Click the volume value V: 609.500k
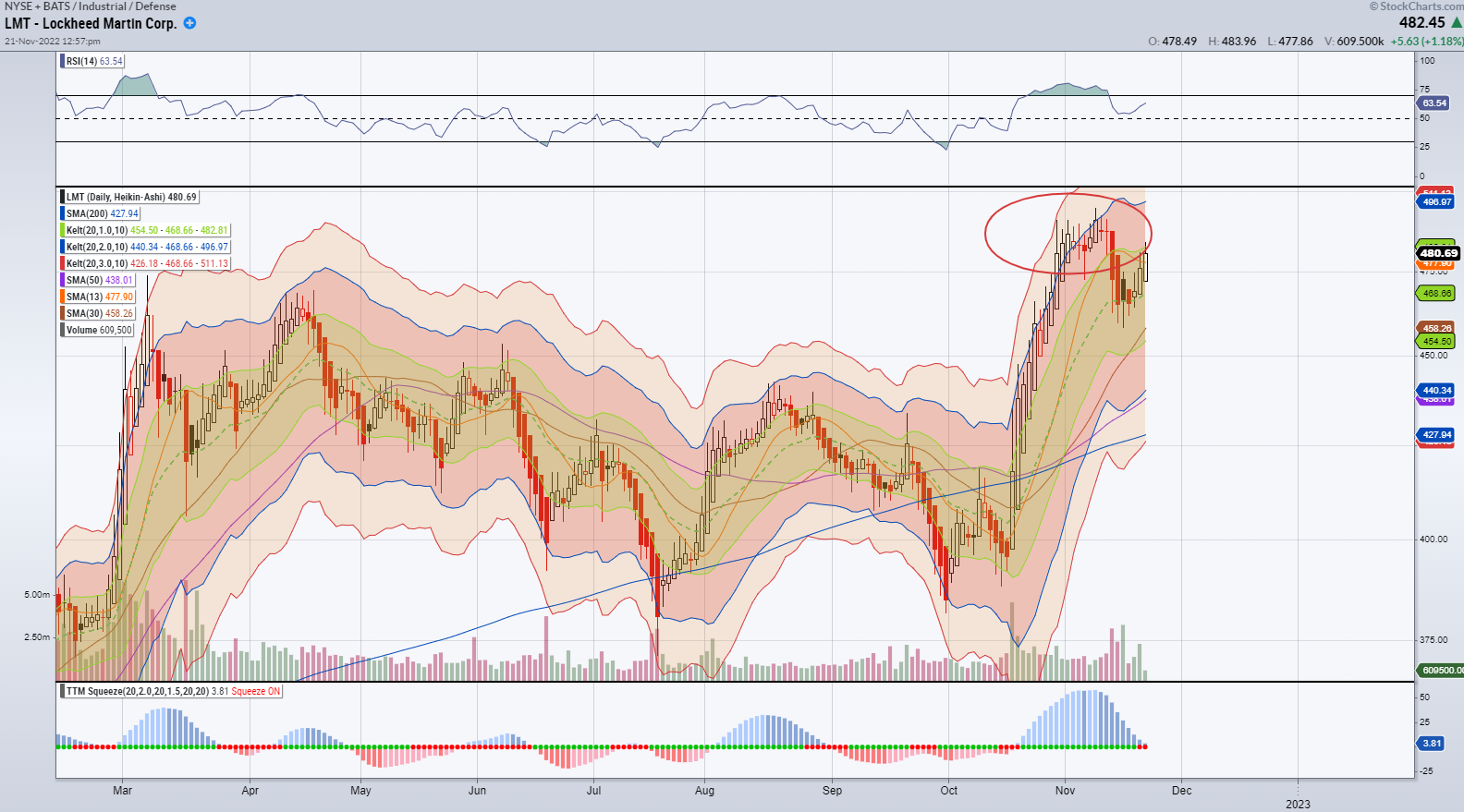Screen dimensions: 1464x812 (x=1354, y=42)
